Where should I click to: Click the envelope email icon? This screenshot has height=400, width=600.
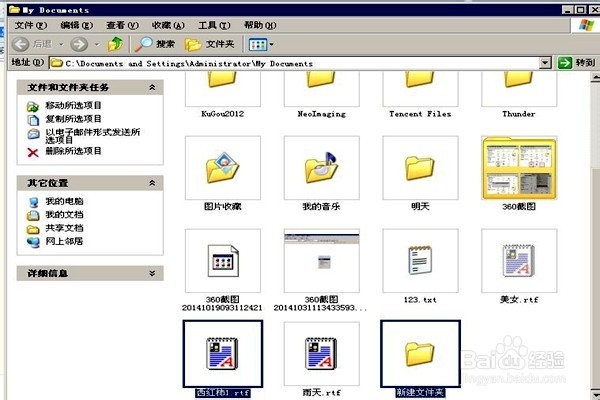click(33, 134)
